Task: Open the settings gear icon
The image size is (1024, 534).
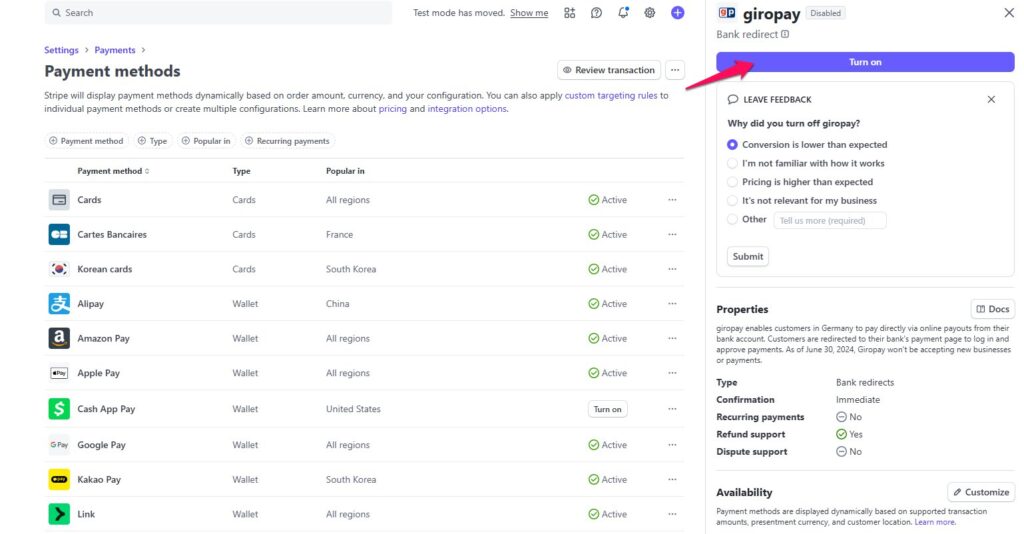Action: [650, 13]
